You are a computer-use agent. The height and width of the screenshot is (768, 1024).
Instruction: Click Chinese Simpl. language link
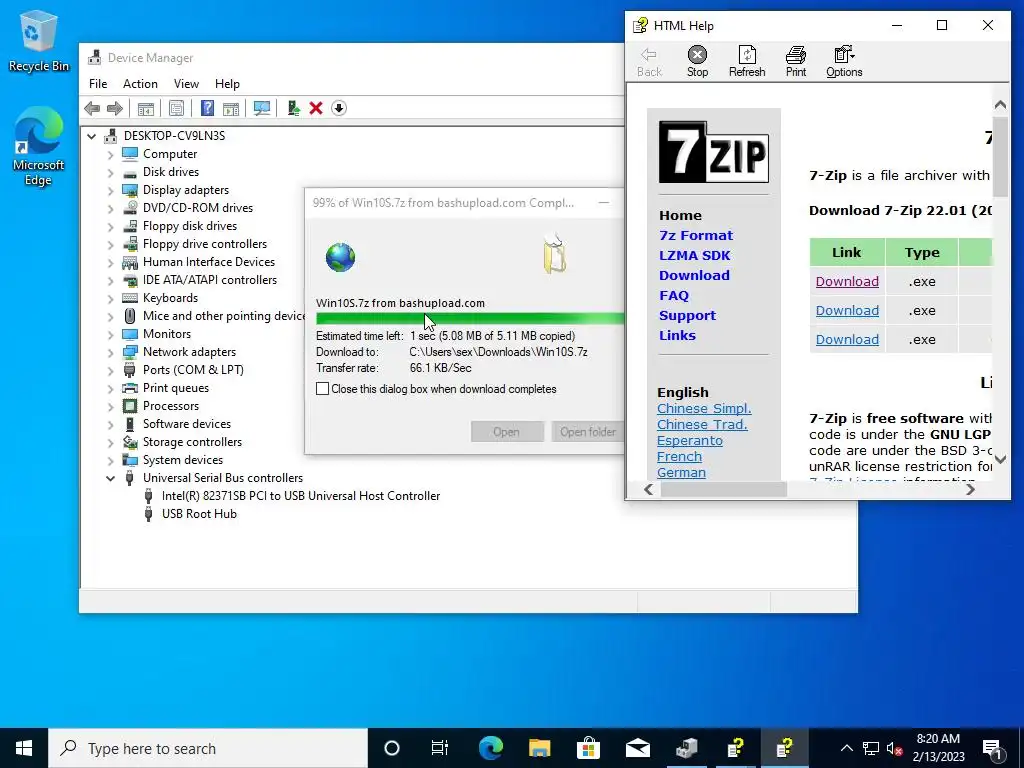[704, 408]
